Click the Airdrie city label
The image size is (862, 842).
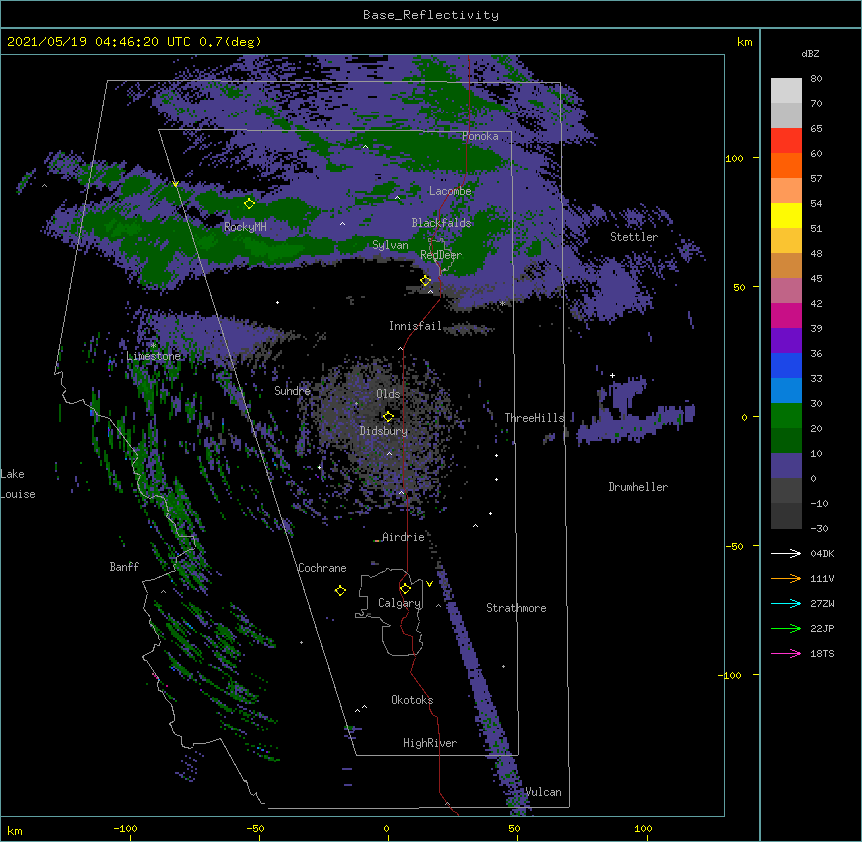click(x=403, y=537)
